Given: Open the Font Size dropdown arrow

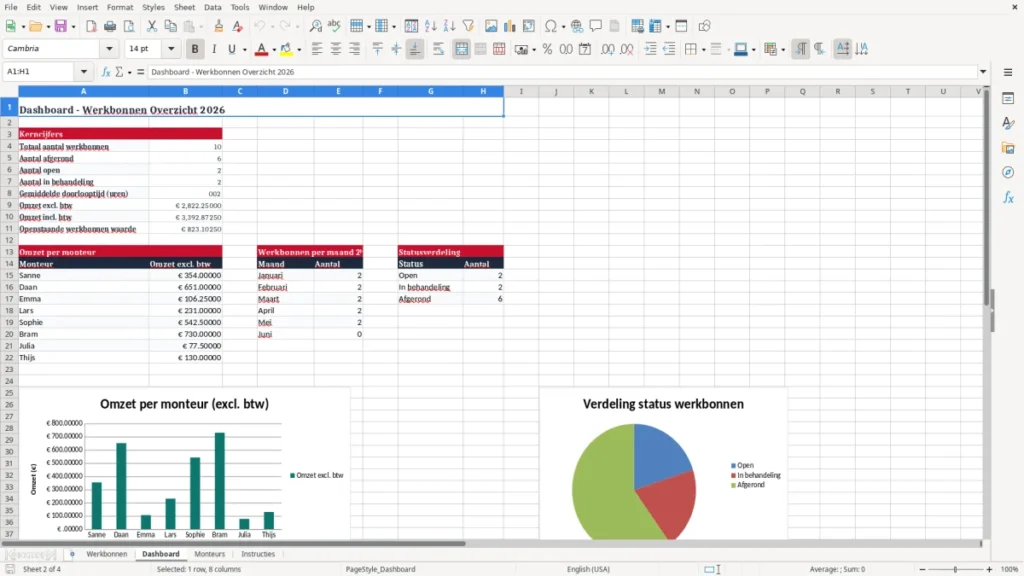Looking at the screenshot, I should pos(171,48).
